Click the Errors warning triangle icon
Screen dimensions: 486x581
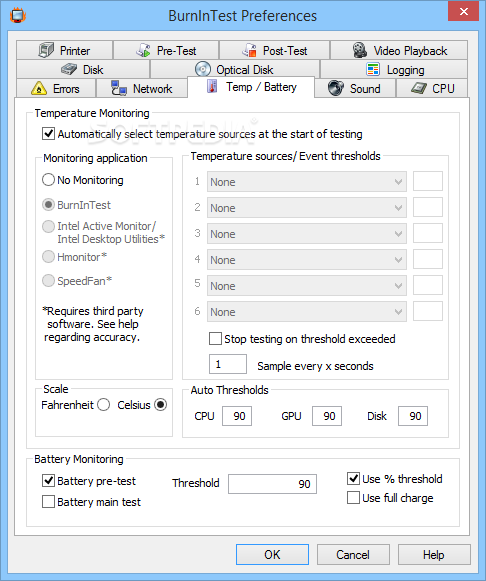click(39, 89)
